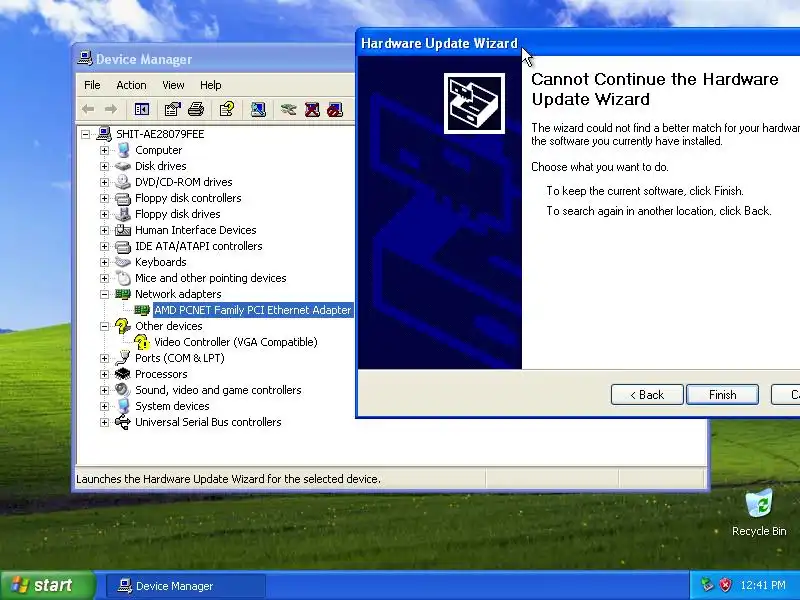Expand the Ports (COM & LPT) node
Screen dimensions: 800x600
[104, 358]
